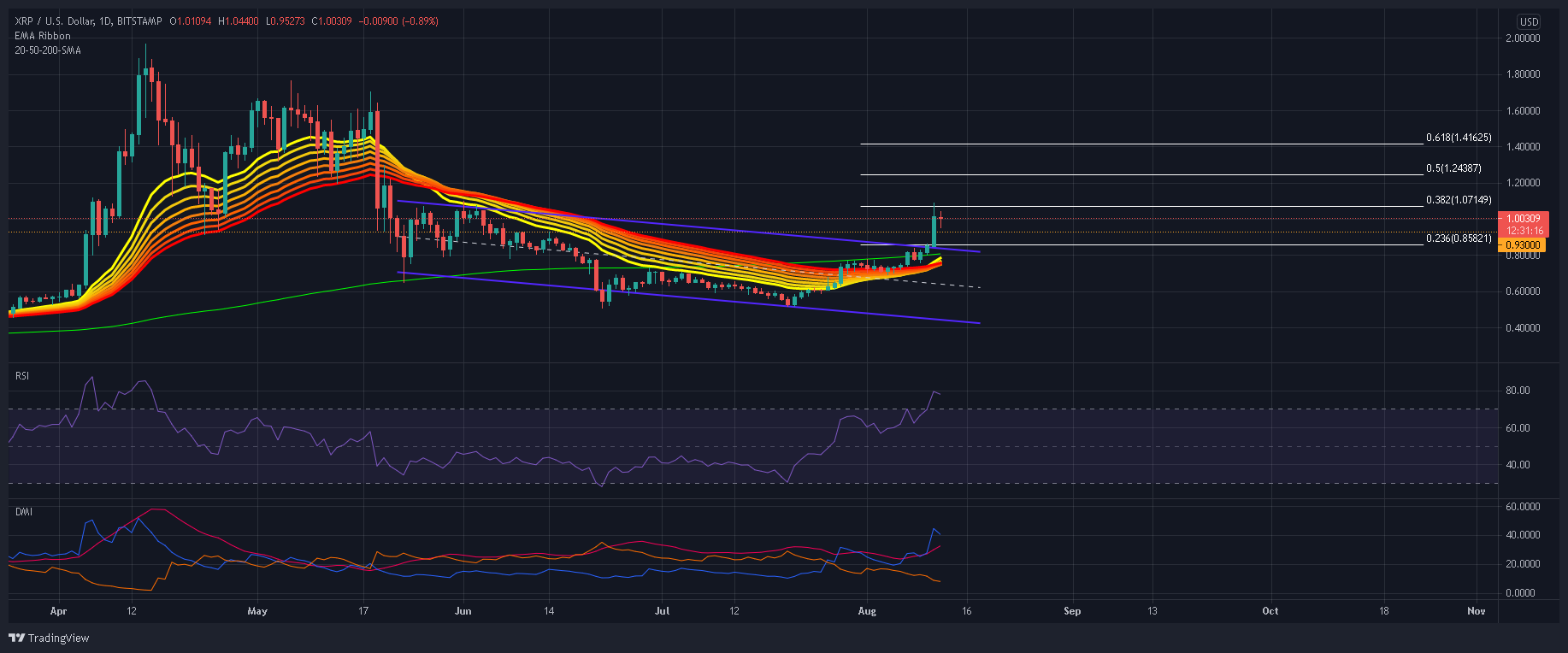
Task: Click the RSI 80.00 scale label
Action: click(x=1518, y=391)
